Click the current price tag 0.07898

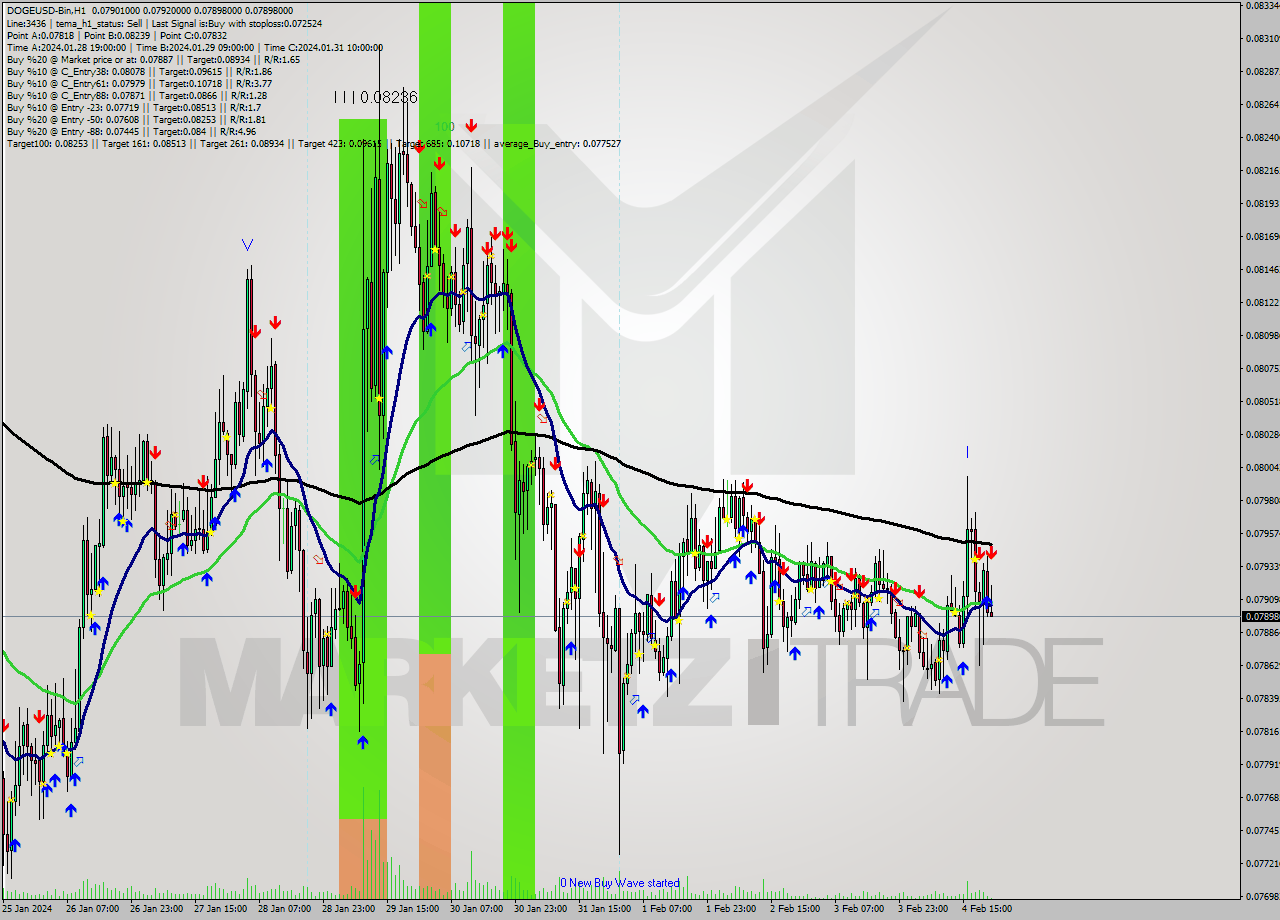tap(1260, 616)
